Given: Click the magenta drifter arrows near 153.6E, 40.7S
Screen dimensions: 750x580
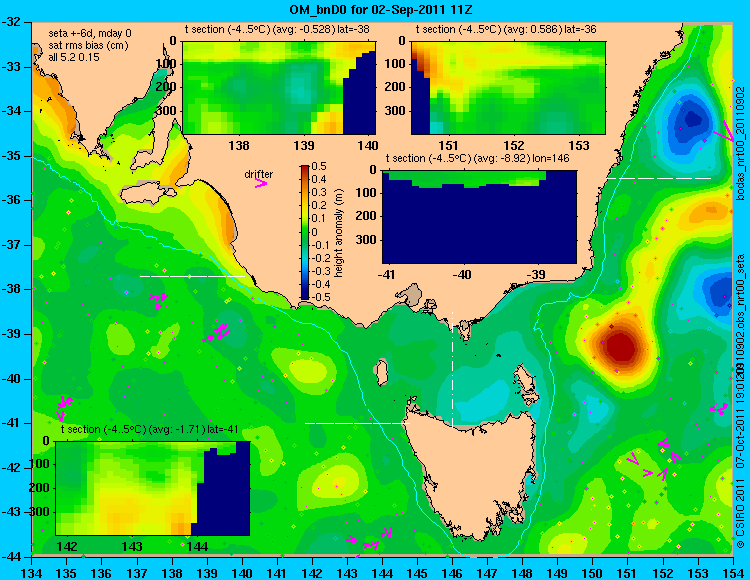Looking at the screenshot, I should pos(719,408).
